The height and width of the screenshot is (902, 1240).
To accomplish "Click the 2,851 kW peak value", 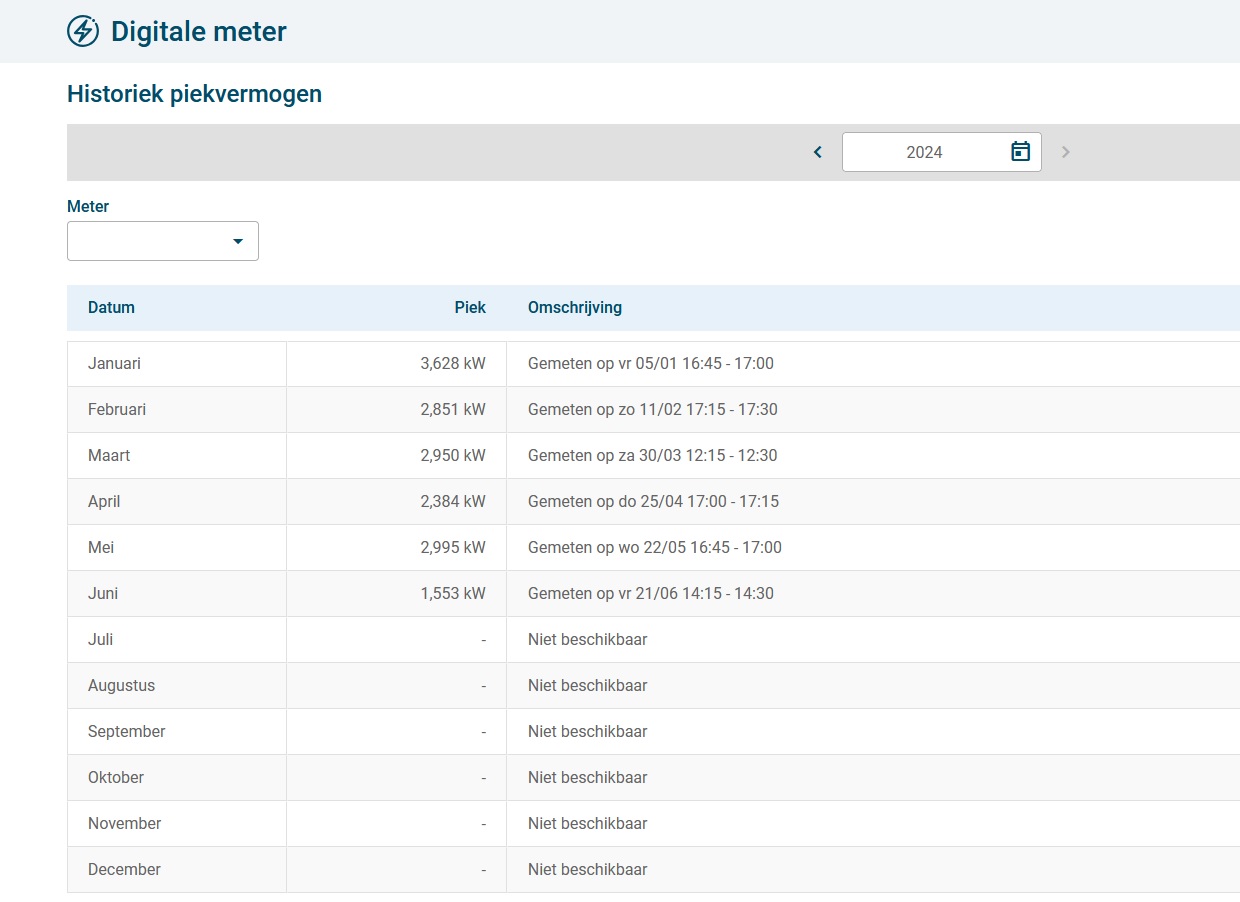I will pos(453,410).
